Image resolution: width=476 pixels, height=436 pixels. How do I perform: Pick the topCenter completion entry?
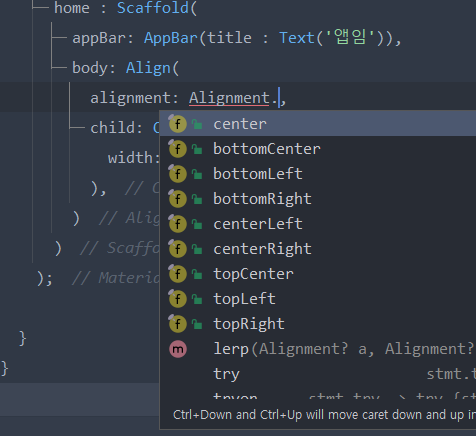pos(318,274)
